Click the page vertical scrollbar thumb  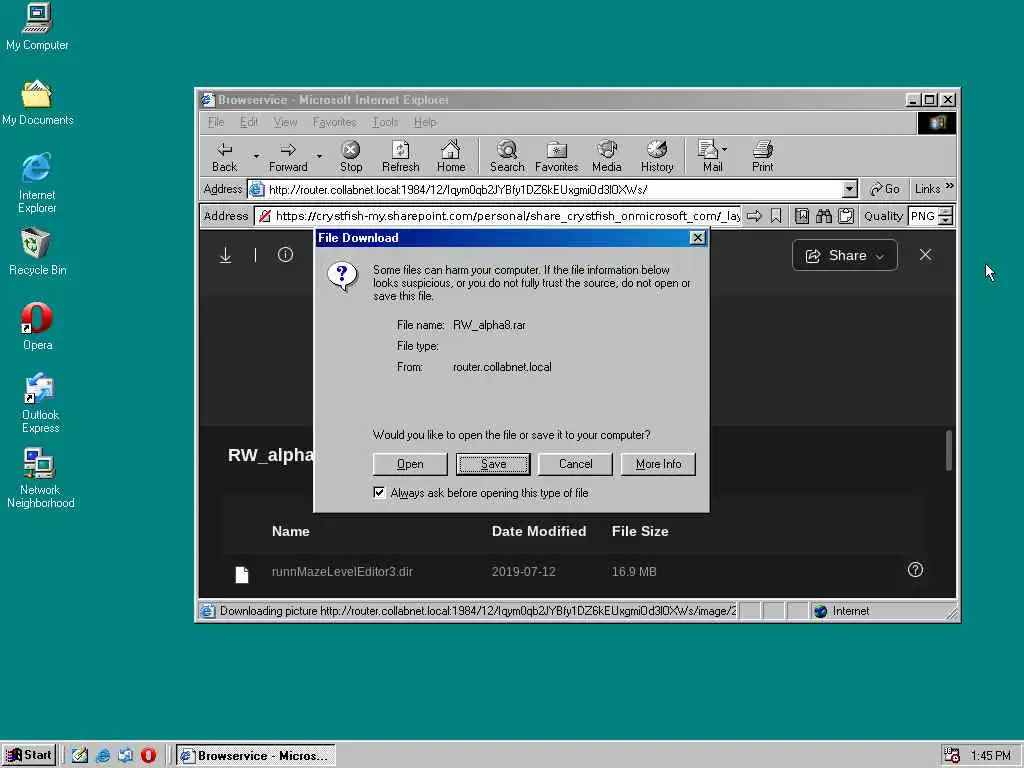948,450
